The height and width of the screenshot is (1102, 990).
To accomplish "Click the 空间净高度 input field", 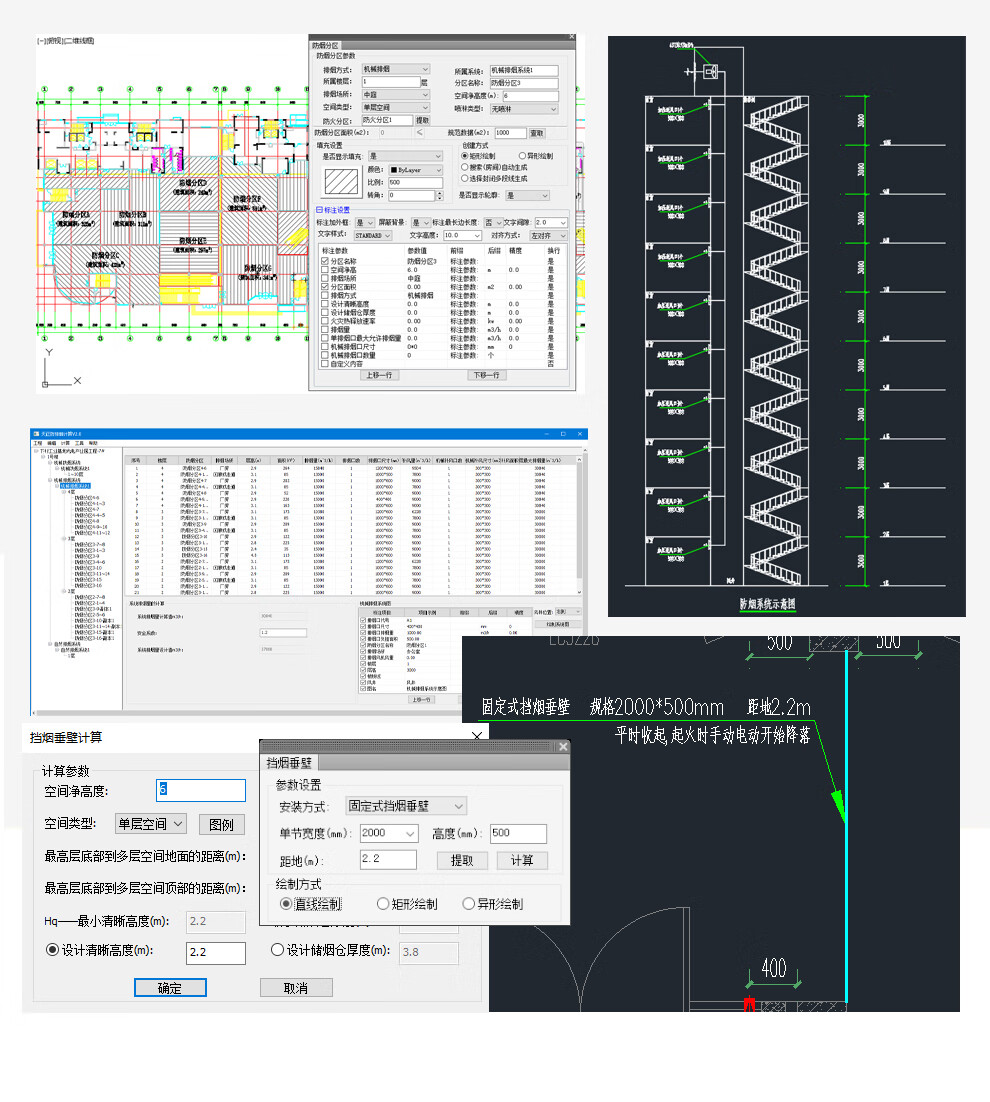I will coord(200,791).
